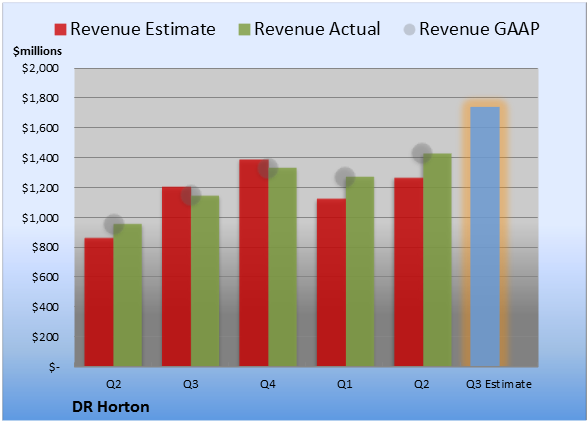The image size is (588, 422).
Task: Click the red Revenue Estimate legend swatch
Action: pos(60,30)
